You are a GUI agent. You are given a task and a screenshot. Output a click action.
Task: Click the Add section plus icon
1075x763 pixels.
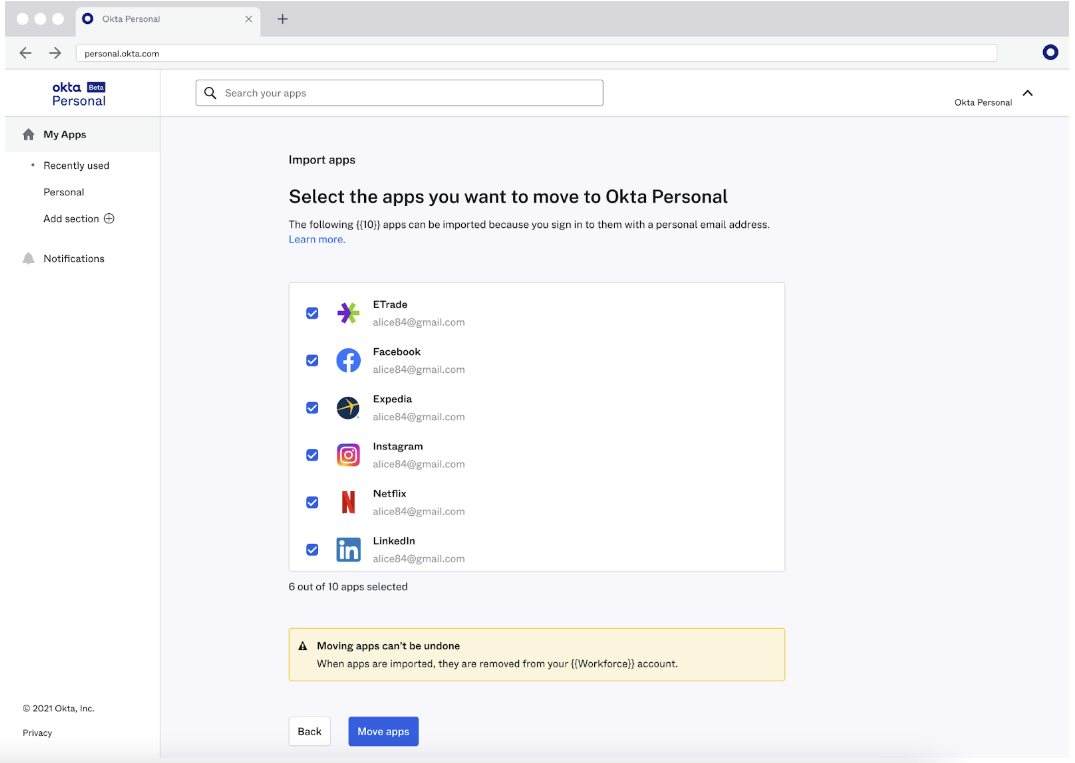coord(107,218)
